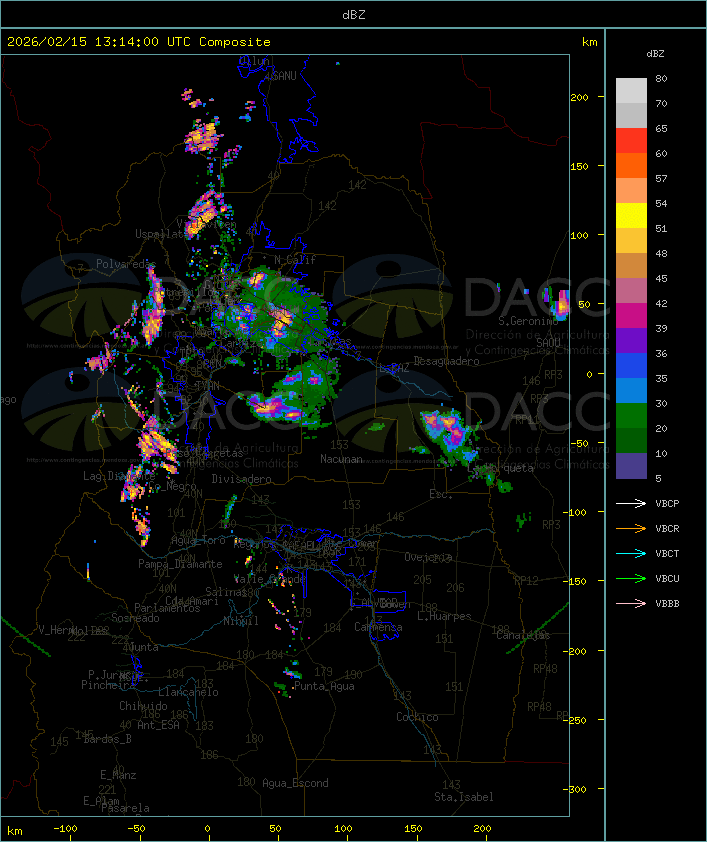This screenshot has height=842, width=707.
Task: Click the Nihuil map label
Action: [241, 621]
